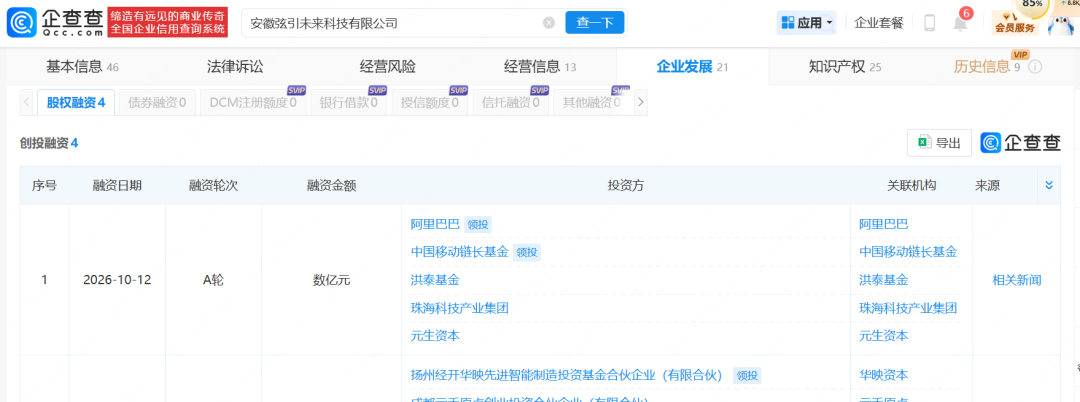The image size is (1080, 402).
Task: Select the 授信额度 sub-tab
Action: (429, 103)
